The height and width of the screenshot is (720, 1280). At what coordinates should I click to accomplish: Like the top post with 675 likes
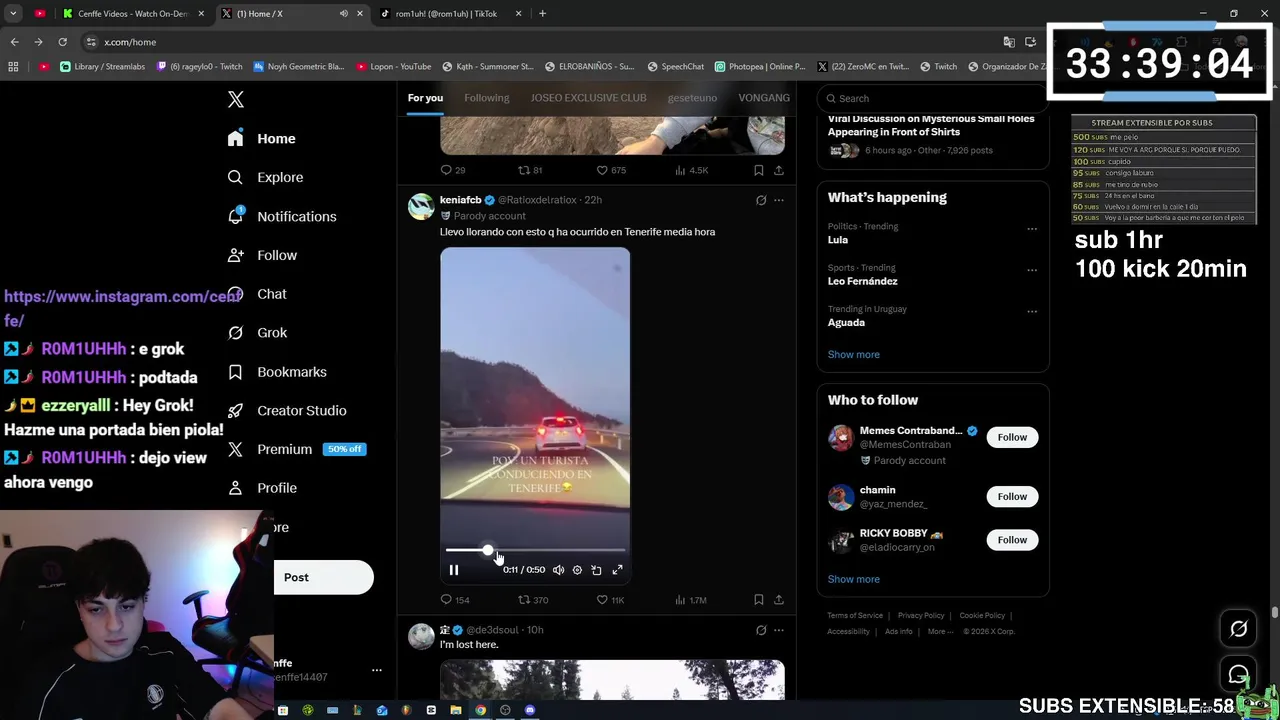[x=610, y=170]
